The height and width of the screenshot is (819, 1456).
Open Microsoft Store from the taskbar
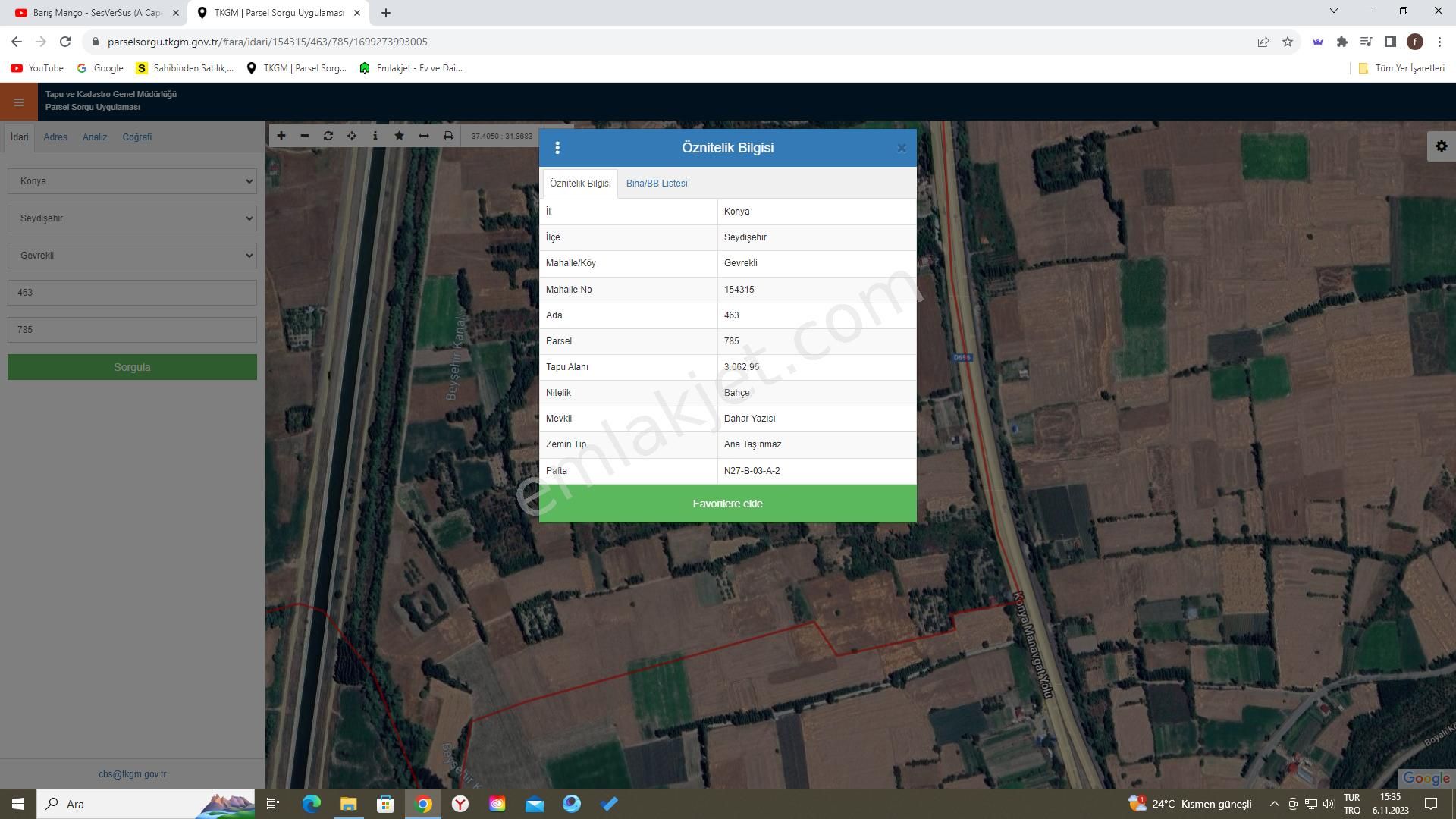pyautogui.click(x=386, y=804)
